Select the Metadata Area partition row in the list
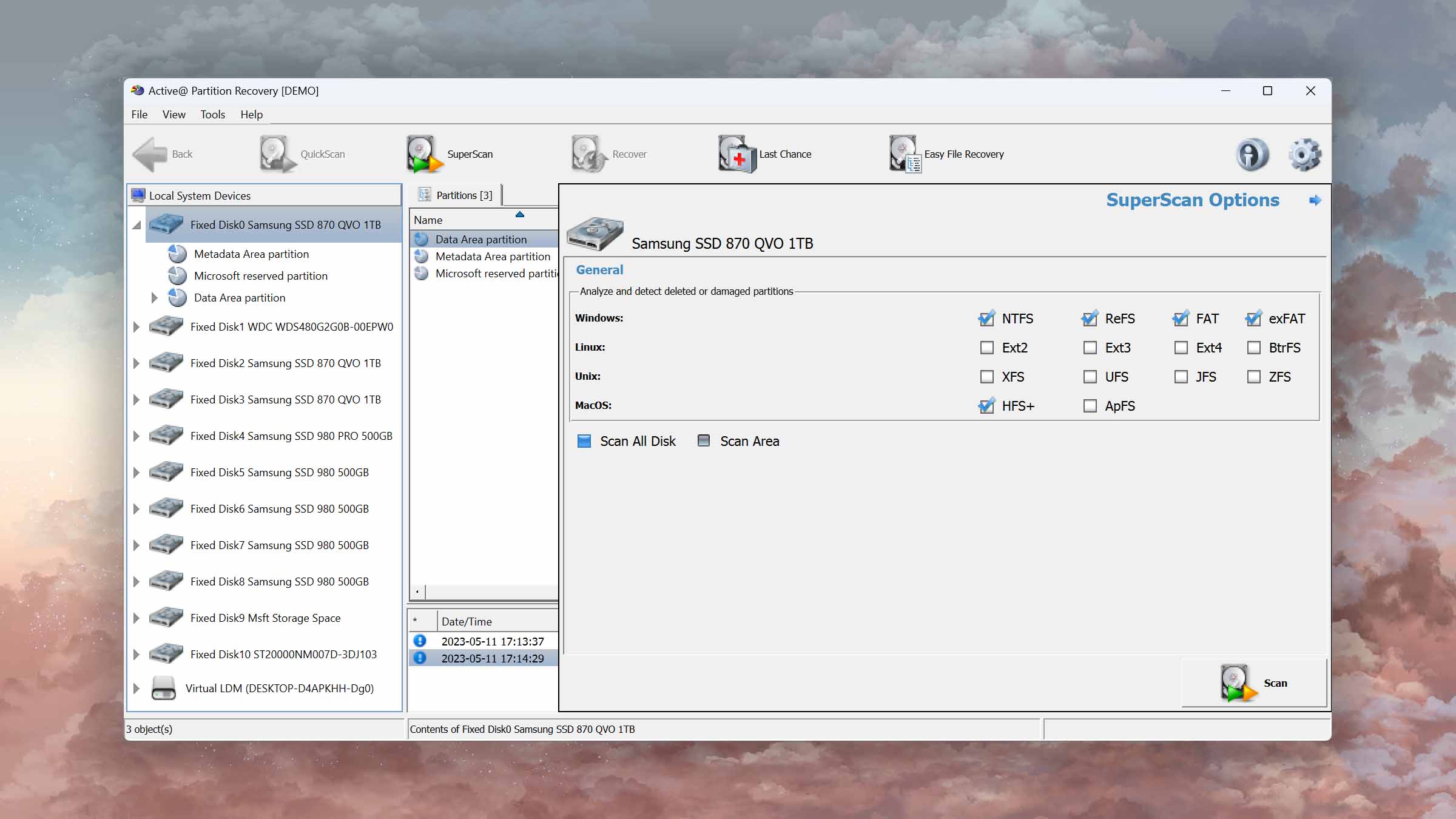Viewport: 1456px width, 819px height. click(484, 257)
